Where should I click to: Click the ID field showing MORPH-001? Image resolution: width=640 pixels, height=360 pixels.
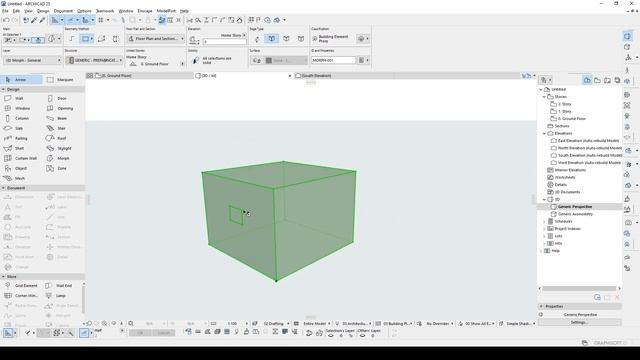[x=333, y=60]
